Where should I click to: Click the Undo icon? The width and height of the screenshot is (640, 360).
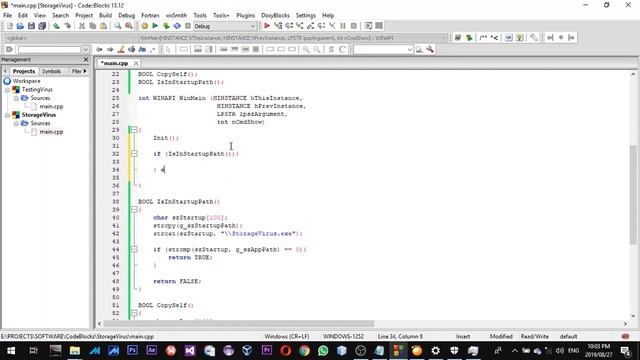[56, 26]
